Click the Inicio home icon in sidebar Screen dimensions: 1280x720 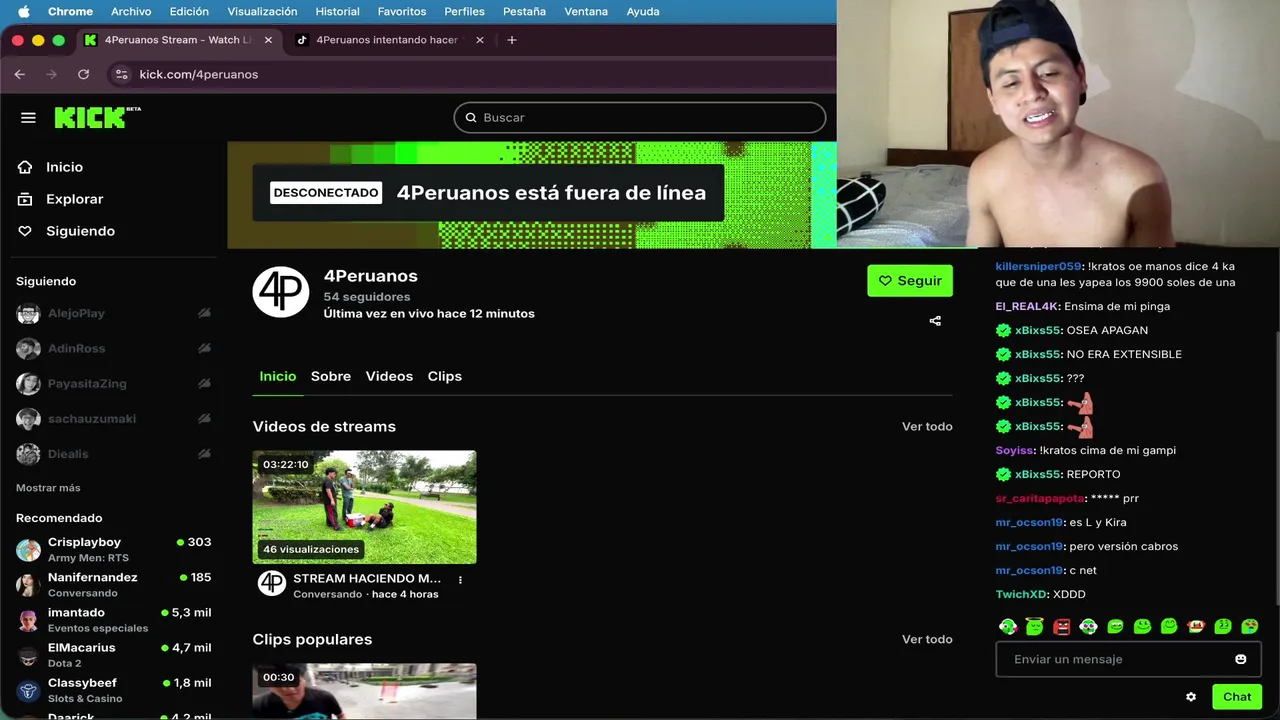pos(25,167)
